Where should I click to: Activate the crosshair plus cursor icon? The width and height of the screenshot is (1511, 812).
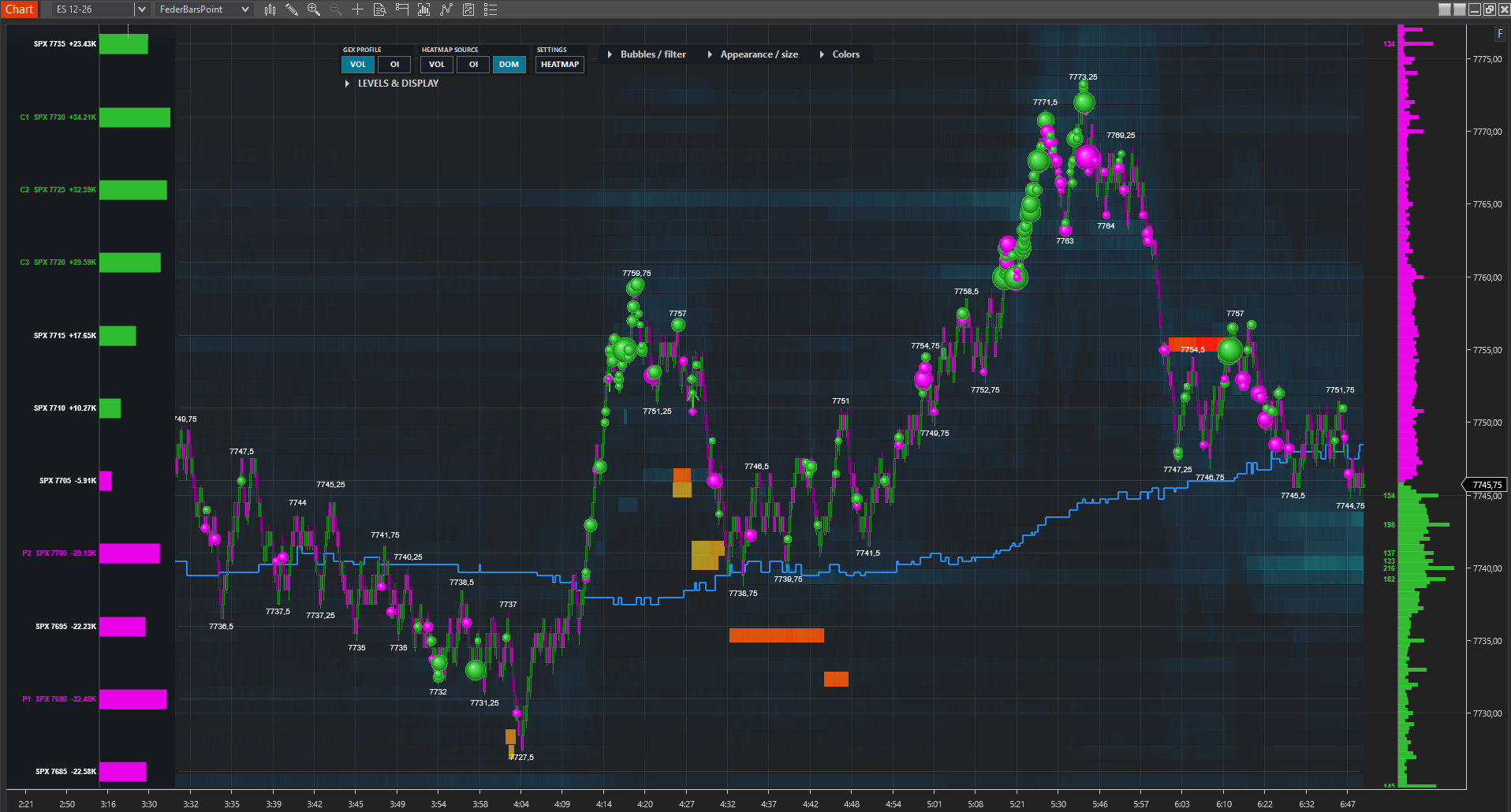[357, 9]
